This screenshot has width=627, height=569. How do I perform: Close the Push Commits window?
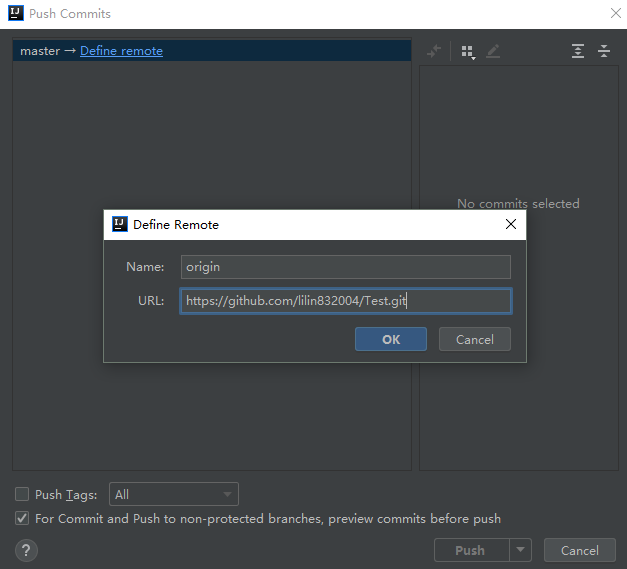pyautogui.click(x=616, y=13)
